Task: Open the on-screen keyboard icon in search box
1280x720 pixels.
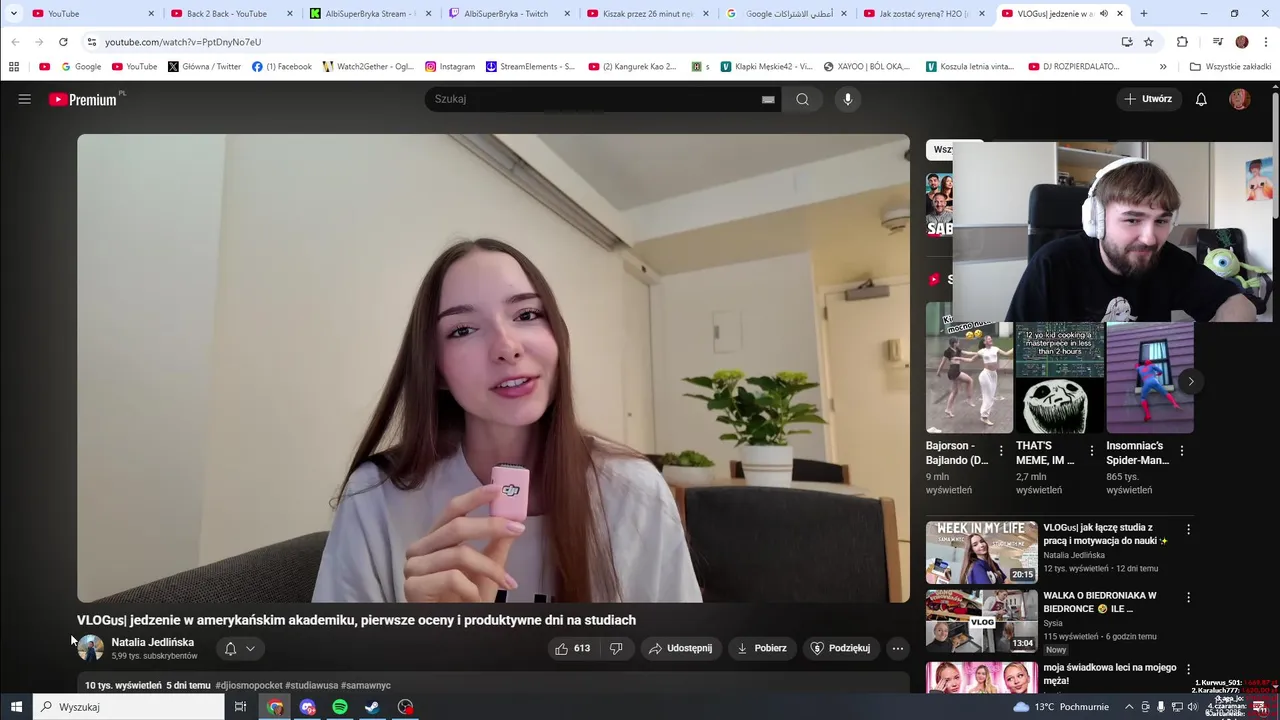Action: click(x=768, y=99)
